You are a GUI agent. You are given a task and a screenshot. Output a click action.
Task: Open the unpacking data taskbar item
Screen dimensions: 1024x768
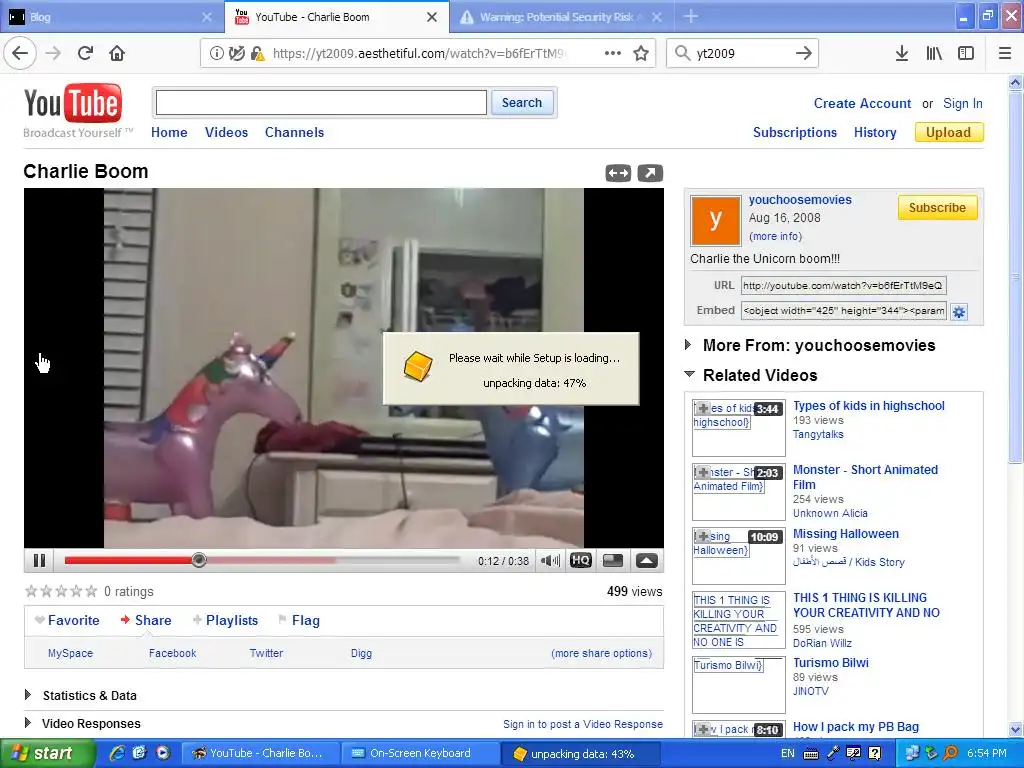tap(583, 754)
